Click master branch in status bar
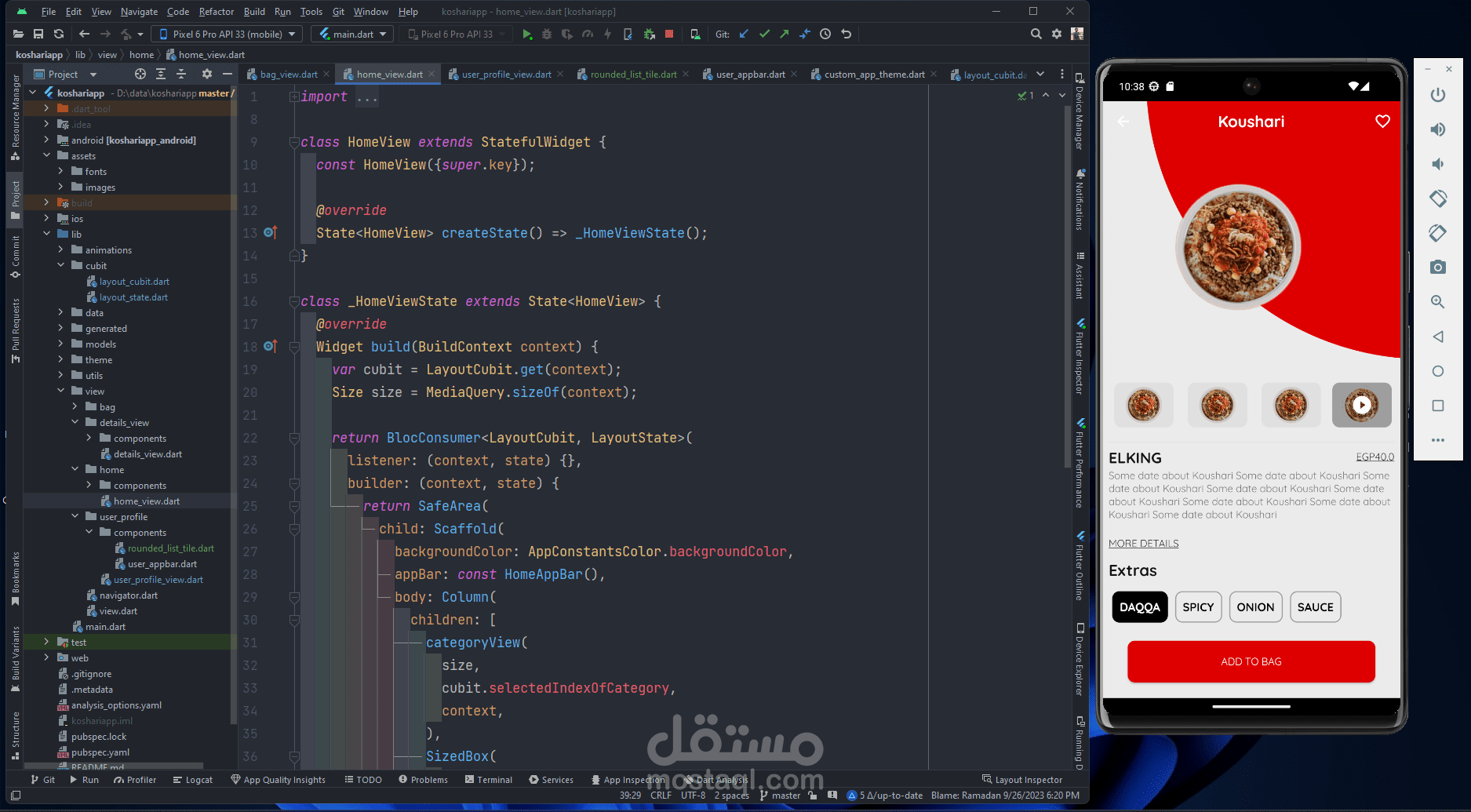The height and width of the screenshot is (812, 1471). pos(780,796)
